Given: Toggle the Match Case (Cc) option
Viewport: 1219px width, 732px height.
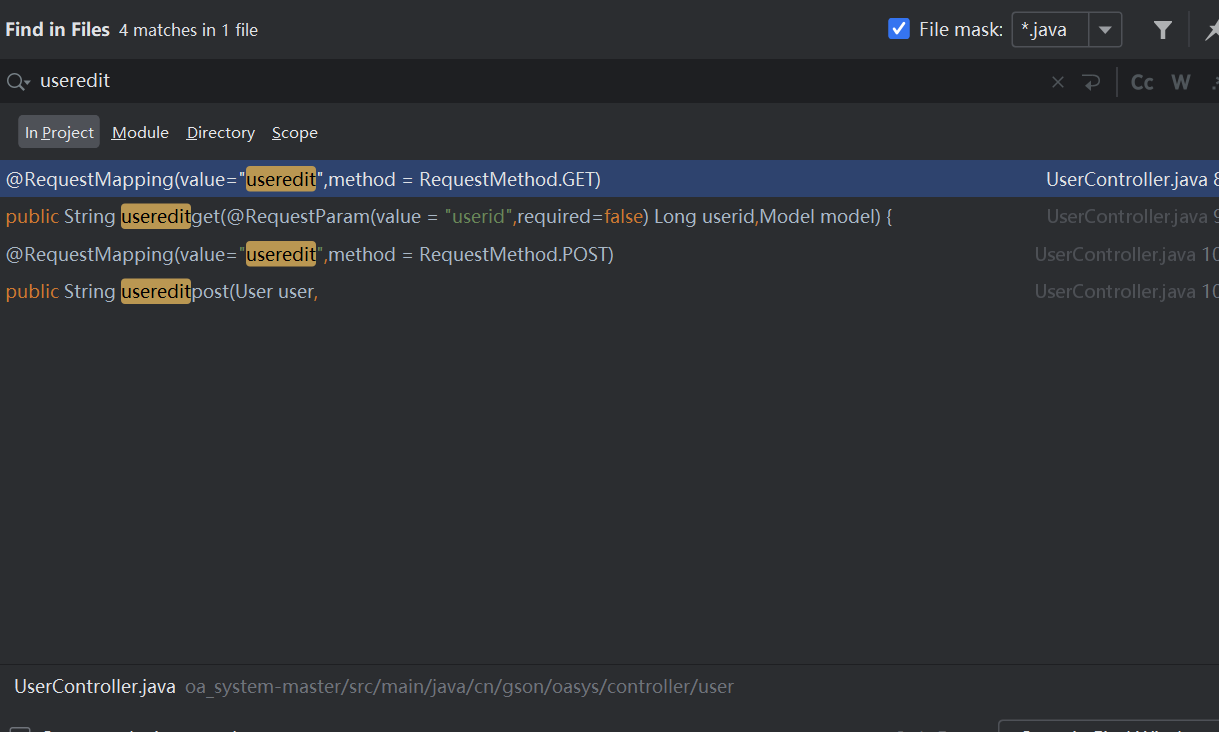Looking at the screenshot, I should (1142, 82).
